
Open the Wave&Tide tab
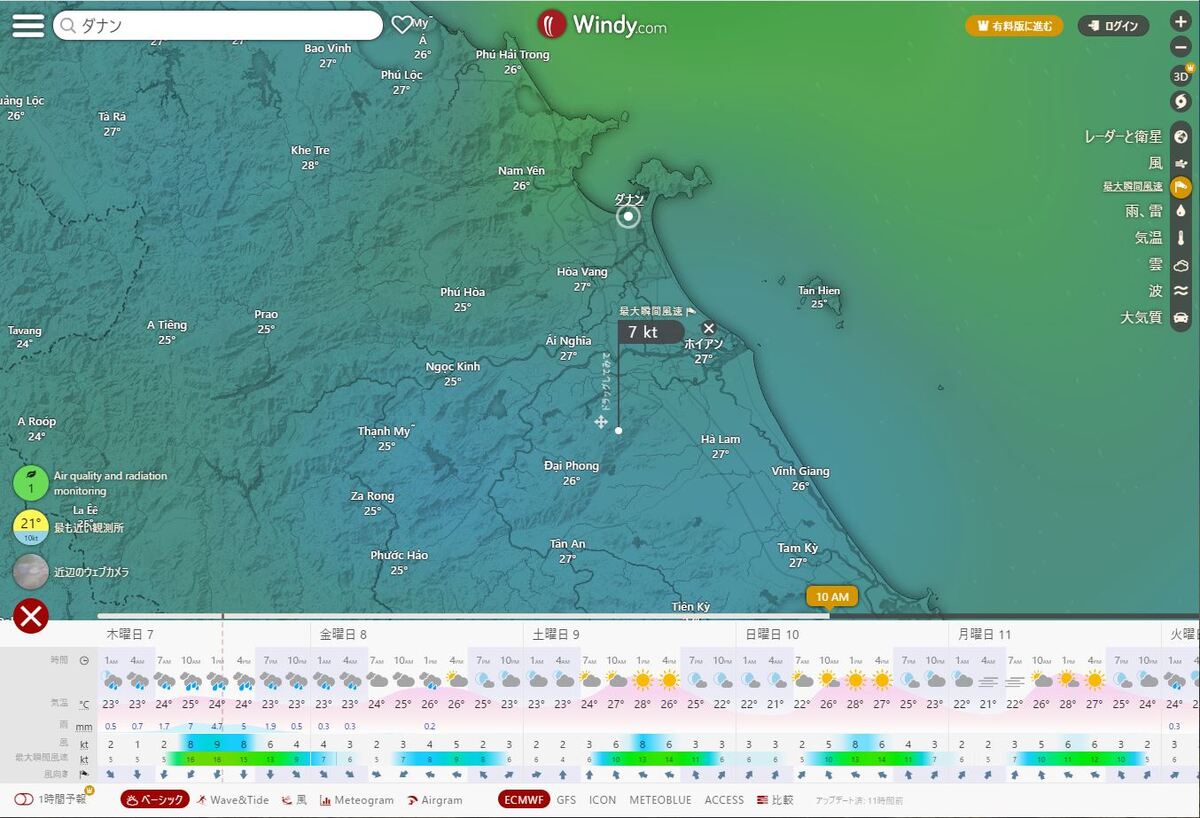pos(233,800)
